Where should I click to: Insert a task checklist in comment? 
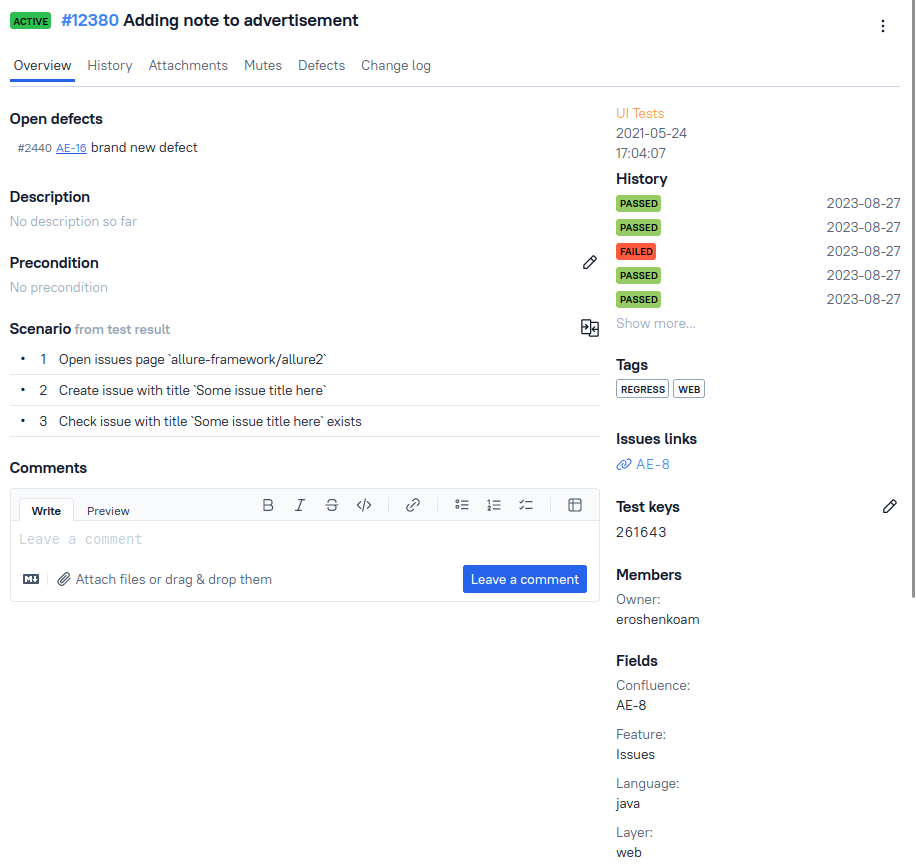pos(526,505)
